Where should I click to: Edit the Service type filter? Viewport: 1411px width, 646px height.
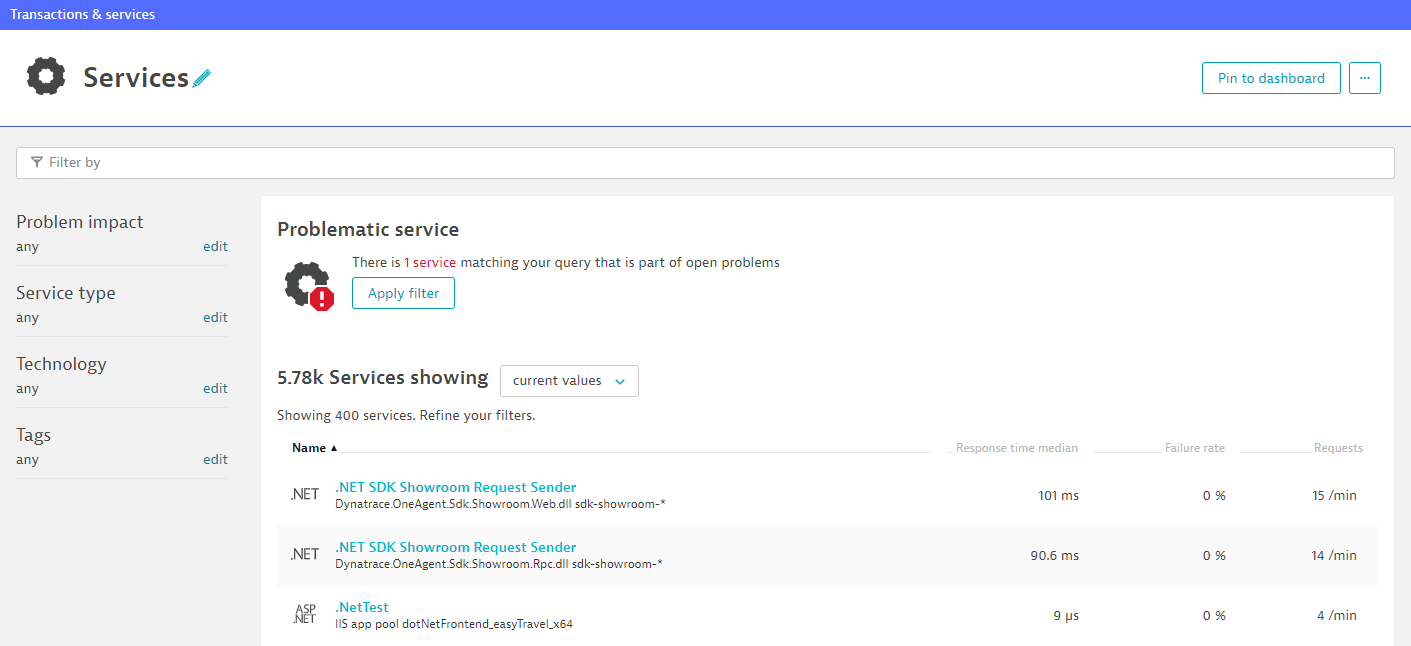pos(216,317)
